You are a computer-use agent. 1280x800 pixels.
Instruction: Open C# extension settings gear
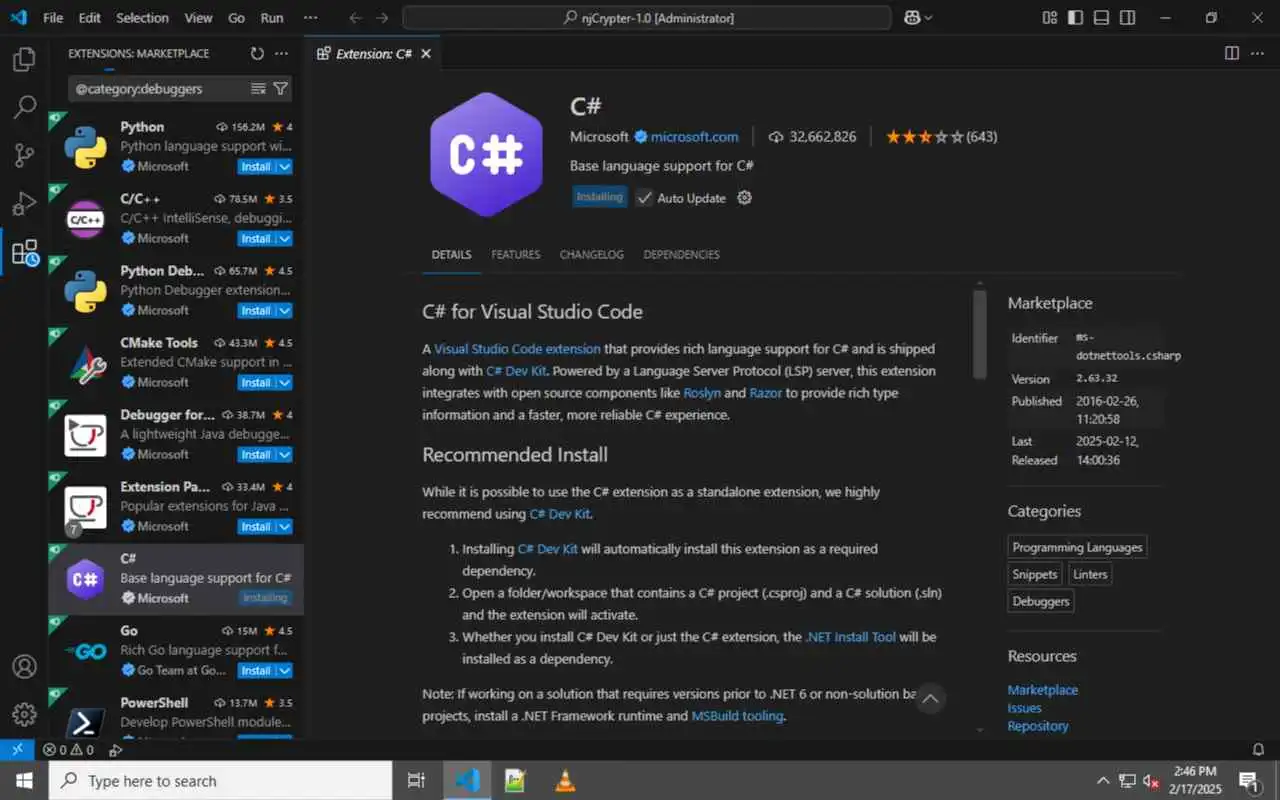[744, 198]
